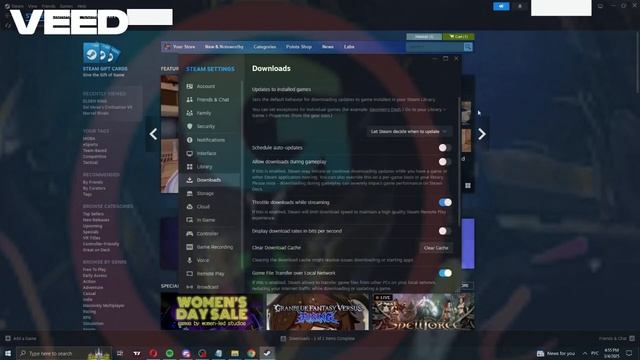This screenshot has height=360, width=640.
Task: Open the Security shield icon
Action: point(189,127)
